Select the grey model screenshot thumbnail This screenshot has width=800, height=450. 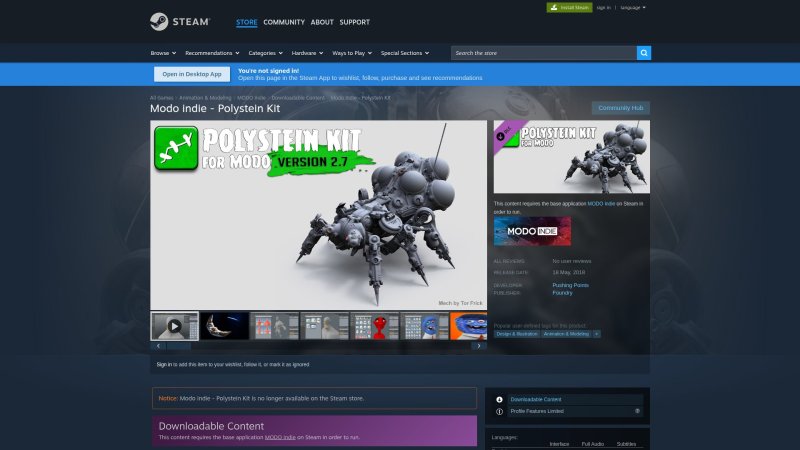coord(324,326)
